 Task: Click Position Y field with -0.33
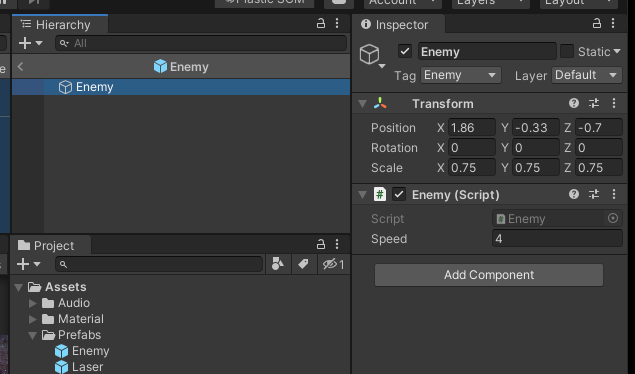click(536, 128)
